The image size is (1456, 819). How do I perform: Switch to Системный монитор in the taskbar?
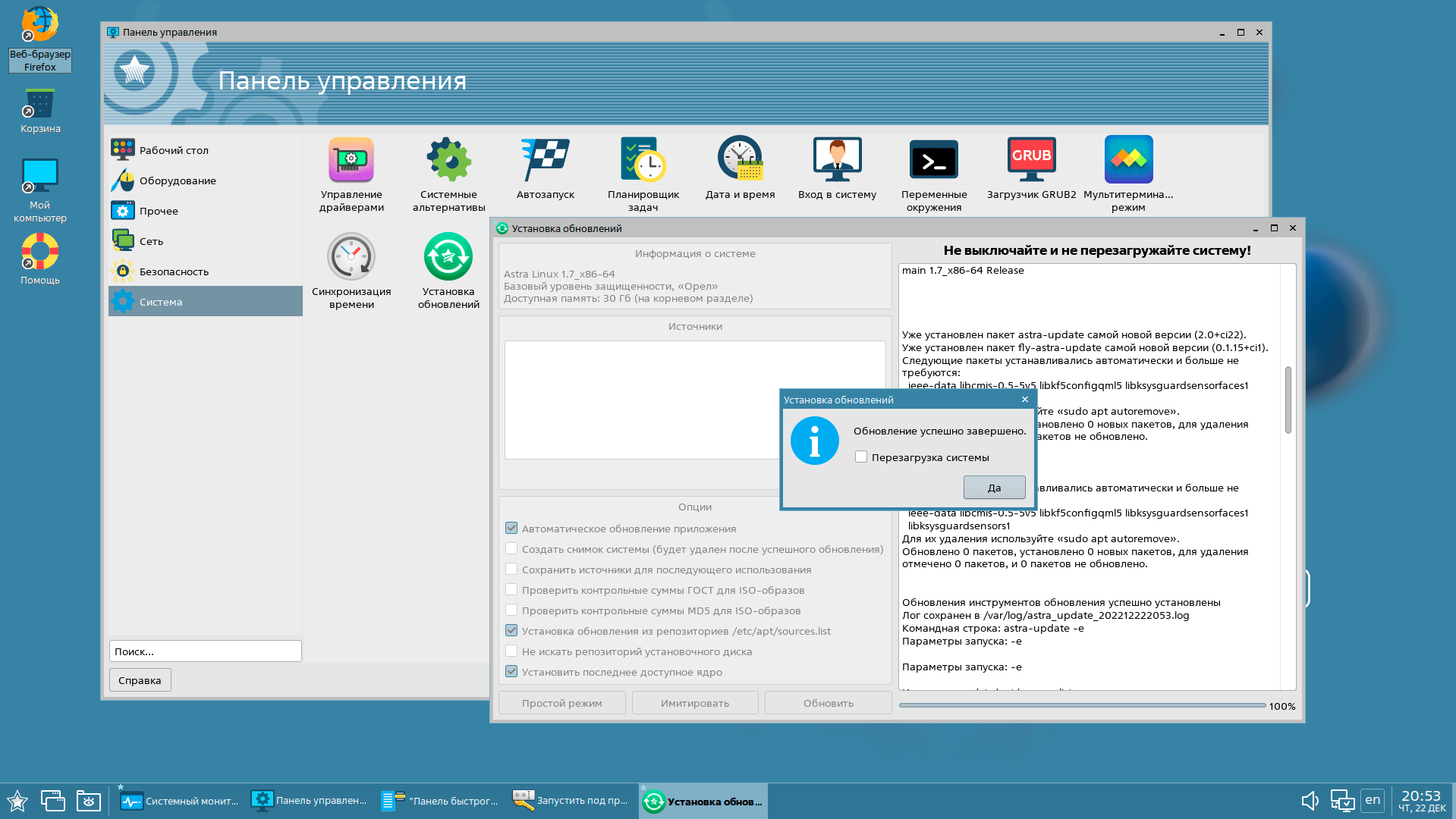[179, 801]
